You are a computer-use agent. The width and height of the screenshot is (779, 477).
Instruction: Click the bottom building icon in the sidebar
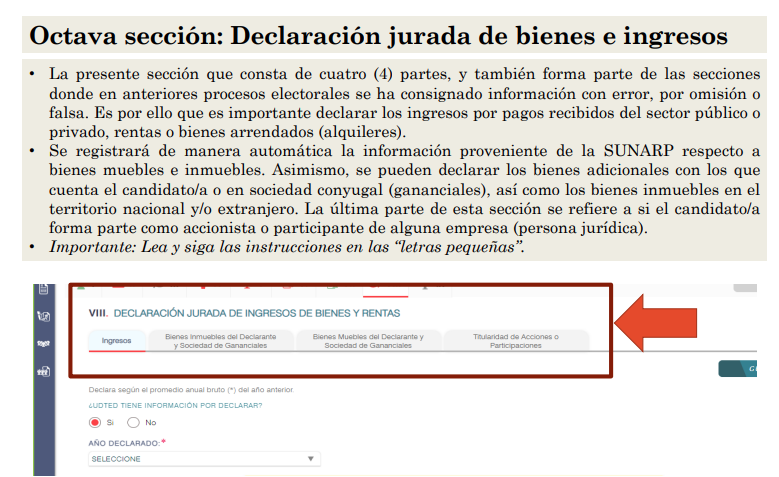click(x=43, y=371)
